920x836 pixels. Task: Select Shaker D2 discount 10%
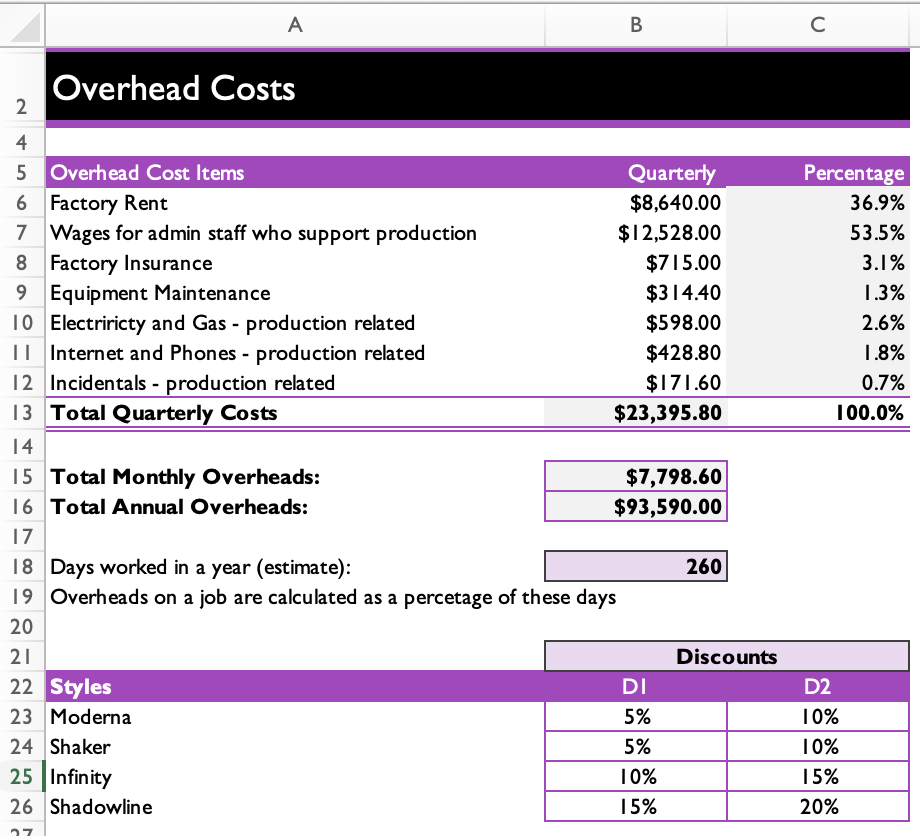[x=818, y=746]
